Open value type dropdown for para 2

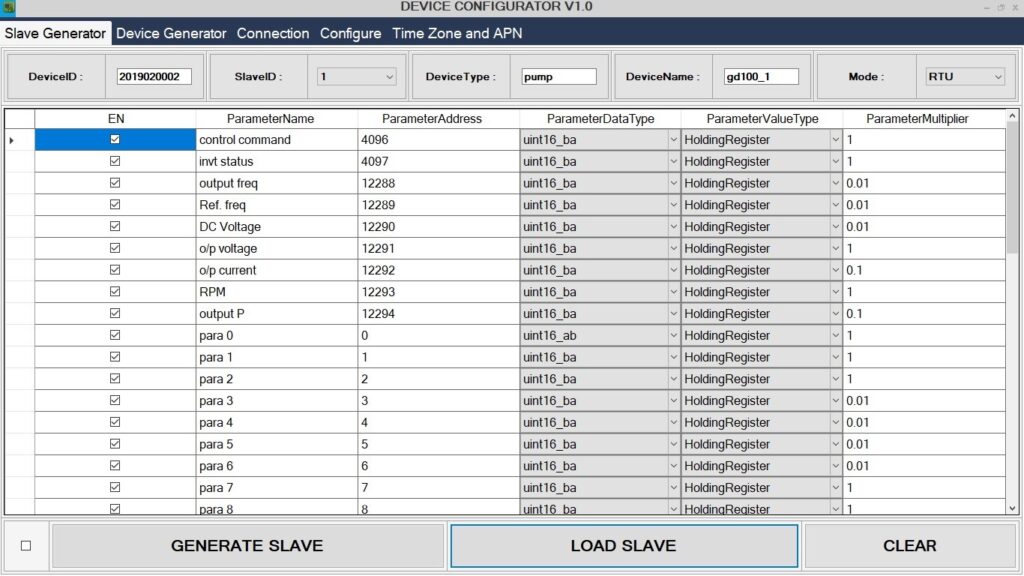[835, 379]
